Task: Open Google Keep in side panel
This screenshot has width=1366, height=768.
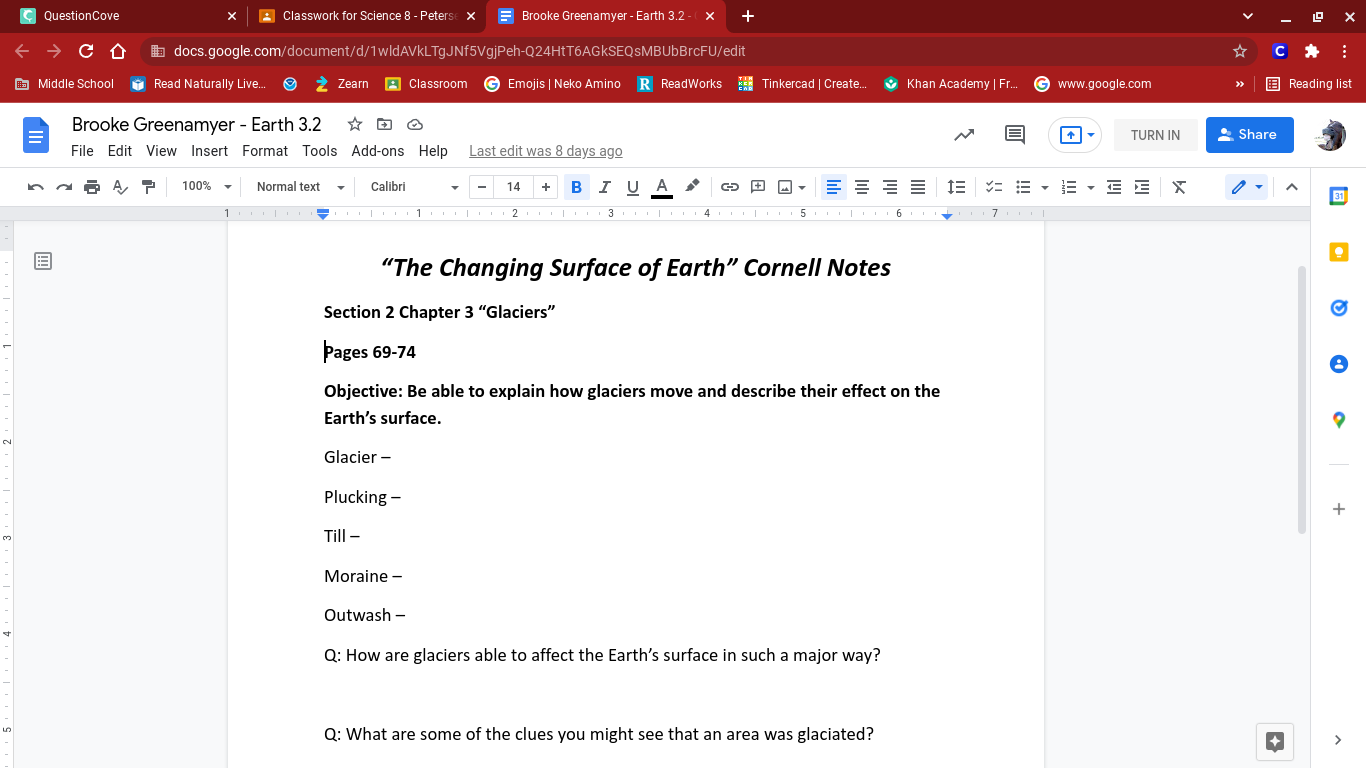Action: 1339,253
